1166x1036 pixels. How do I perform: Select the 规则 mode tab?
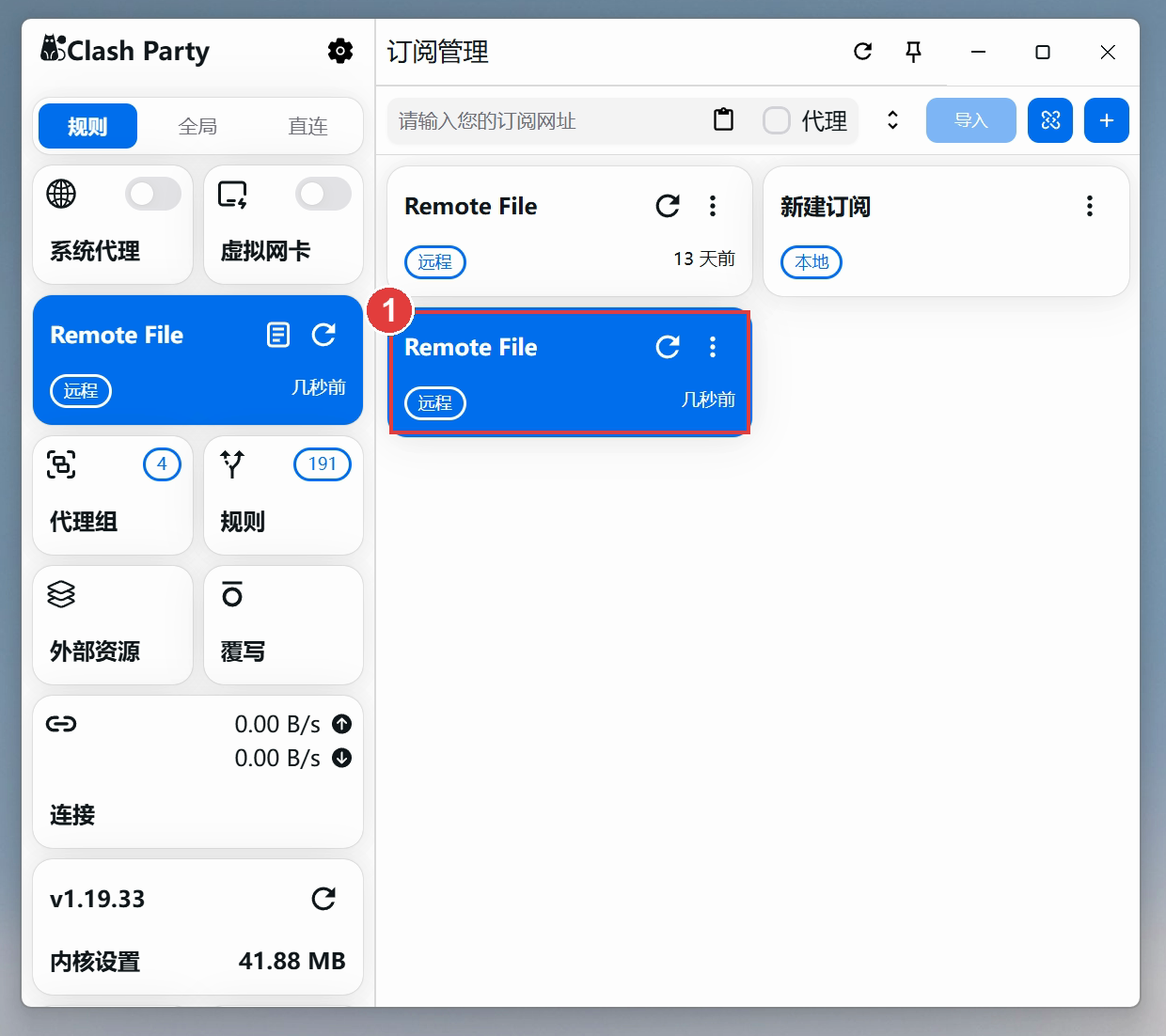(x=87, y=126)
